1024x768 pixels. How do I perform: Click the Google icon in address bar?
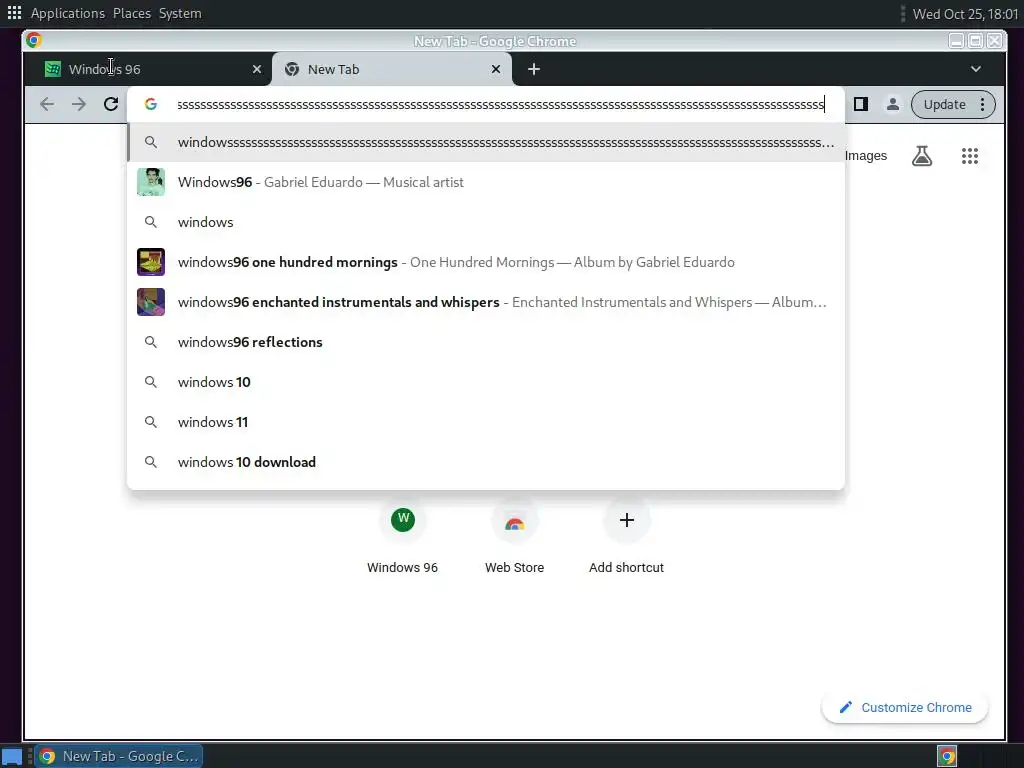[x=151, y=104]
